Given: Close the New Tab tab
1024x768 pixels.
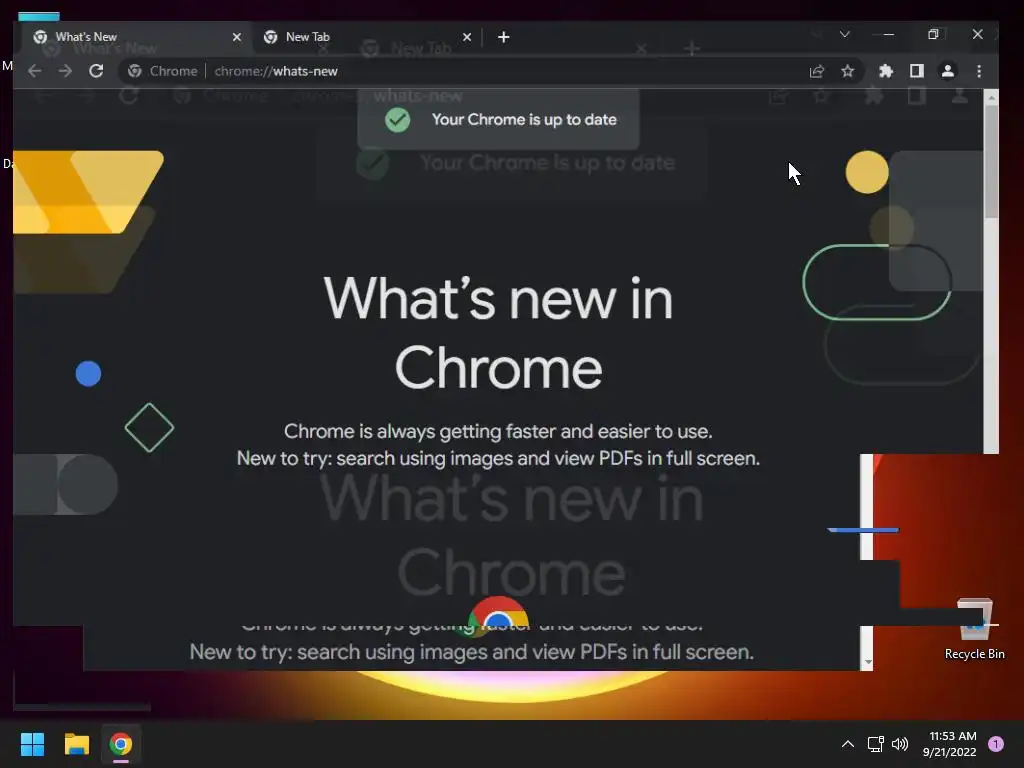Looking at the screenshot, I should [466, 37].
